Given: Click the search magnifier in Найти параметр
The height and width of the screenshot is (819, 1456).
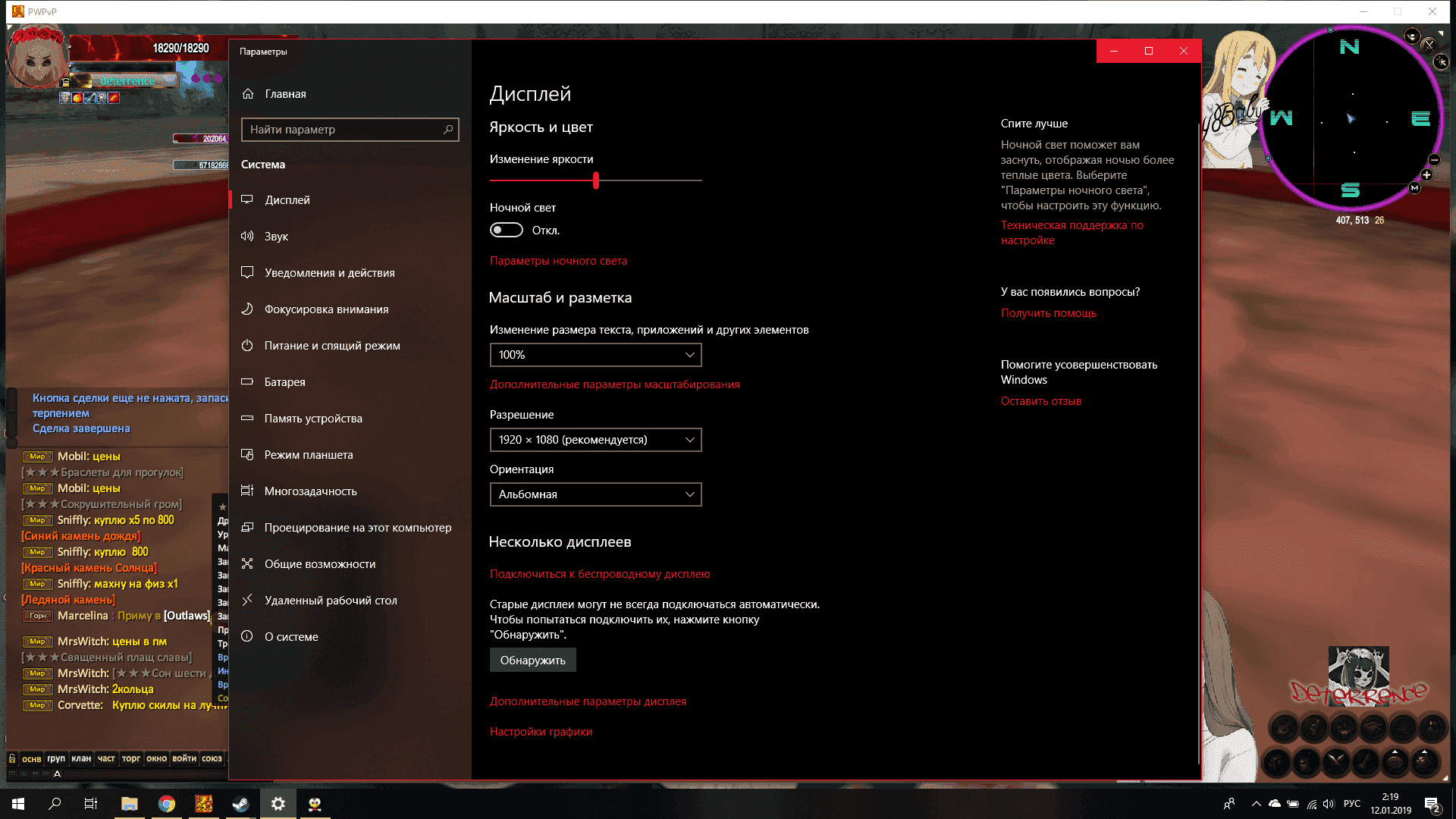Looking at the screenshot, I should point(448,130).
